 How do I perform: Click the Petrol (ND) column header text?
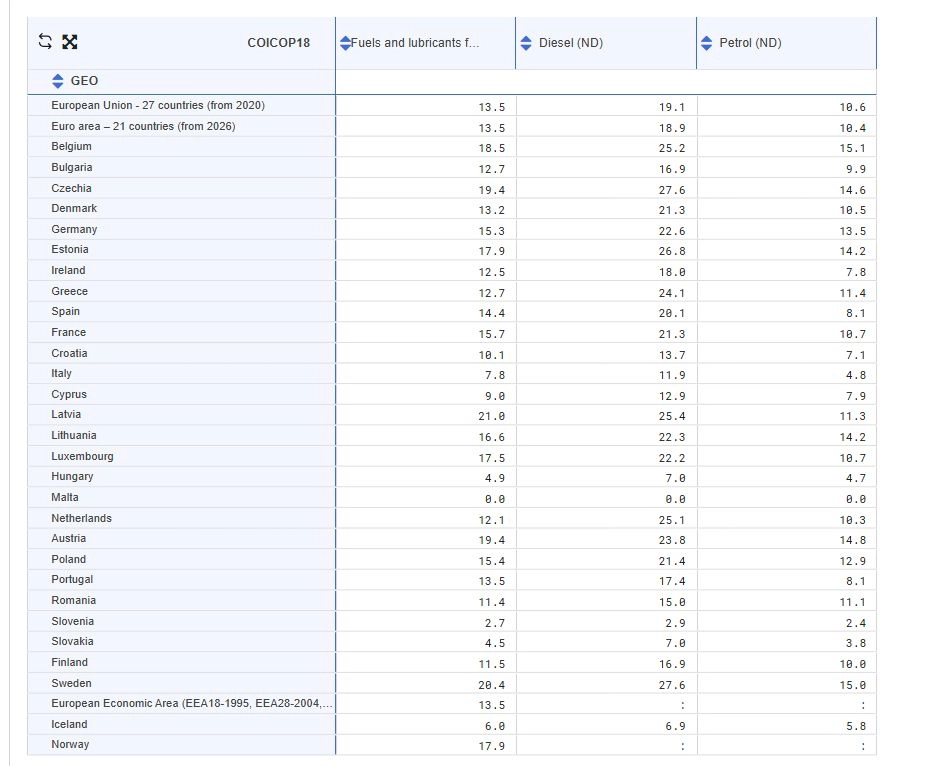[x=750, y=43]
